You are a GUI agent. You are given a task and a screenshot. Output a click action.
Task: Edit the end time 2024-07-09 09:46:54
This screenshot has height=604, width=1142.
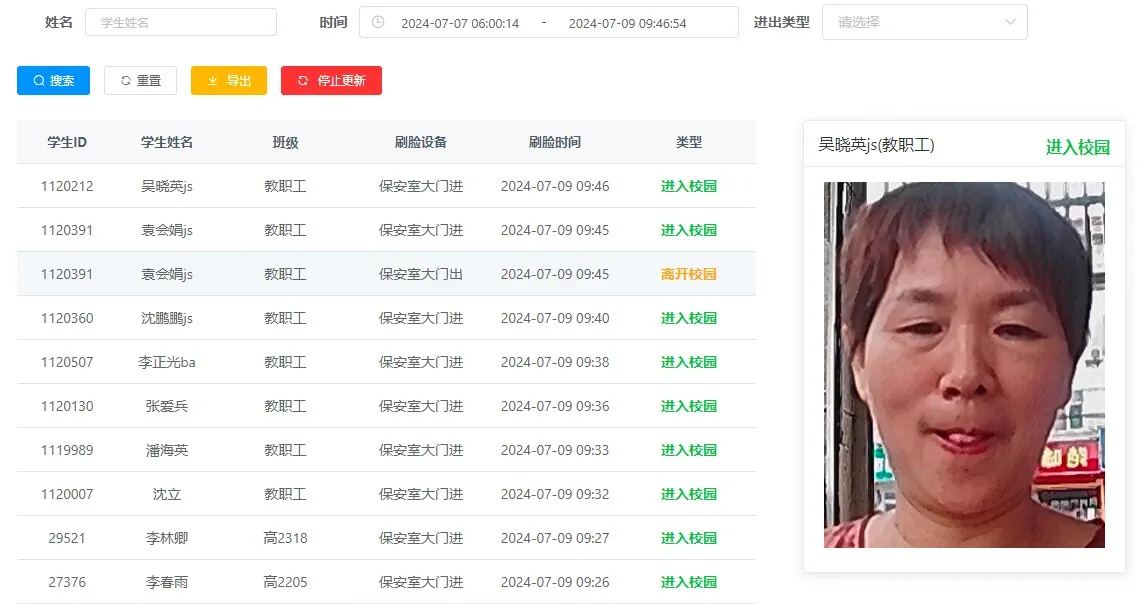(627, 23)
